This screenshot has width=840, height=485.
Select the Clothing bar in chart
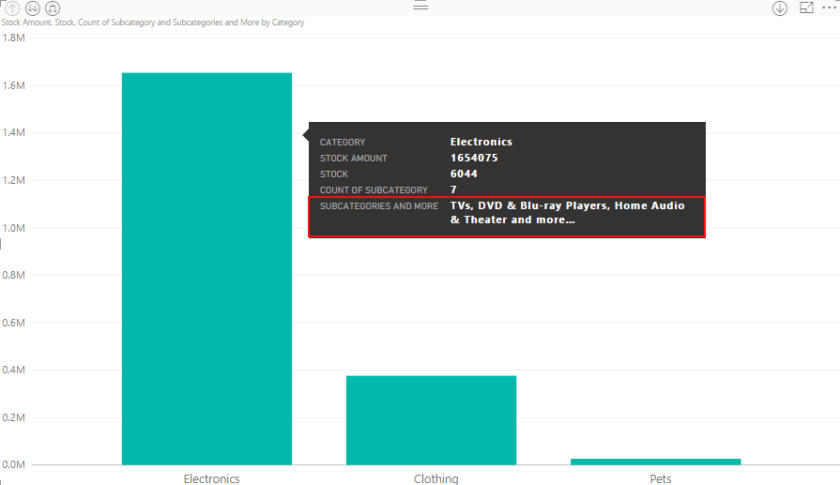click(x=431, y=420)
